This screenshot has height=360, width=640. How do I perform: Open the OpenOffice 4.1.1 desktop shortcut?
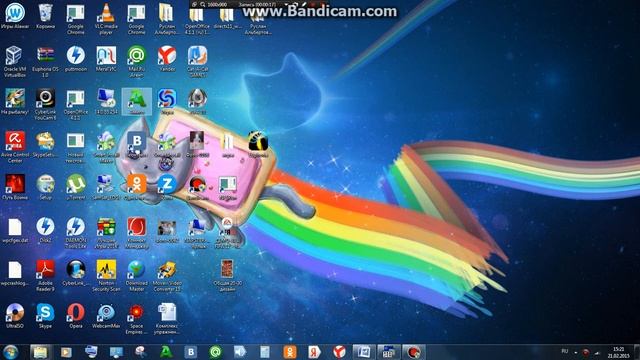(x=76, y=104)
